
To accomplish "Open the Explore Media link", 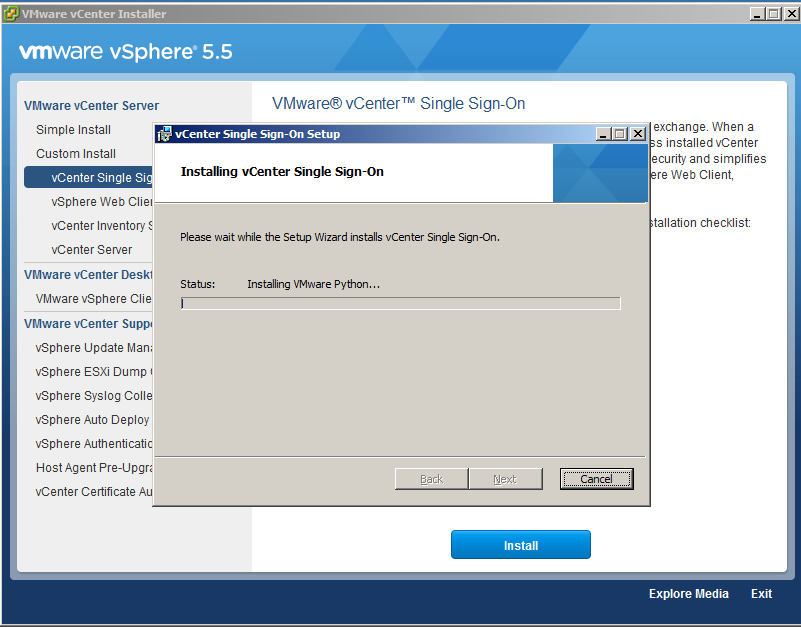I will [688, 594].
